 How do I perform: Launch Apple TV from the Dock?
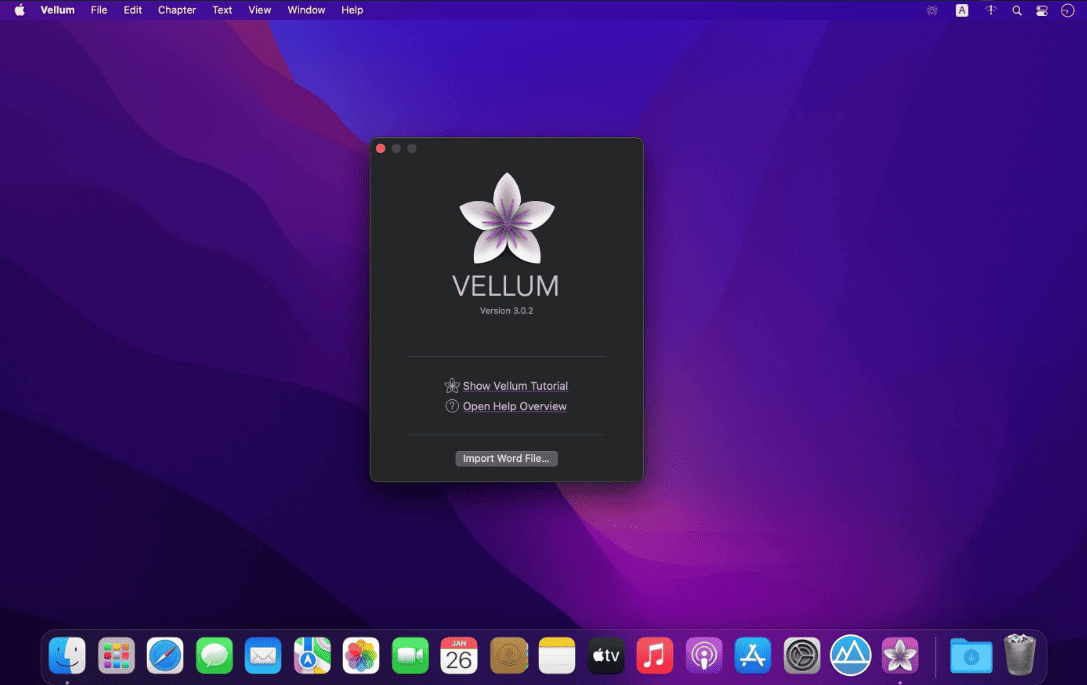coord(606,655)
